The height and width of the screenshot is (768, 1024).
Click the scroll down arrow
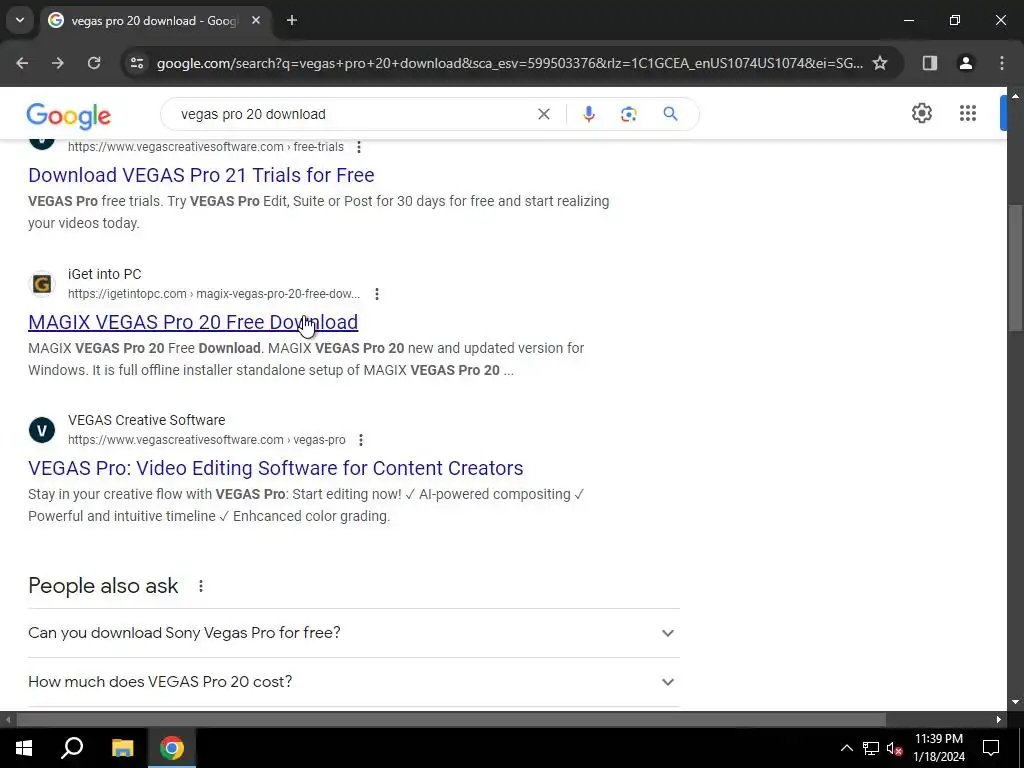pyautogui.click(x=1015, y=703)
